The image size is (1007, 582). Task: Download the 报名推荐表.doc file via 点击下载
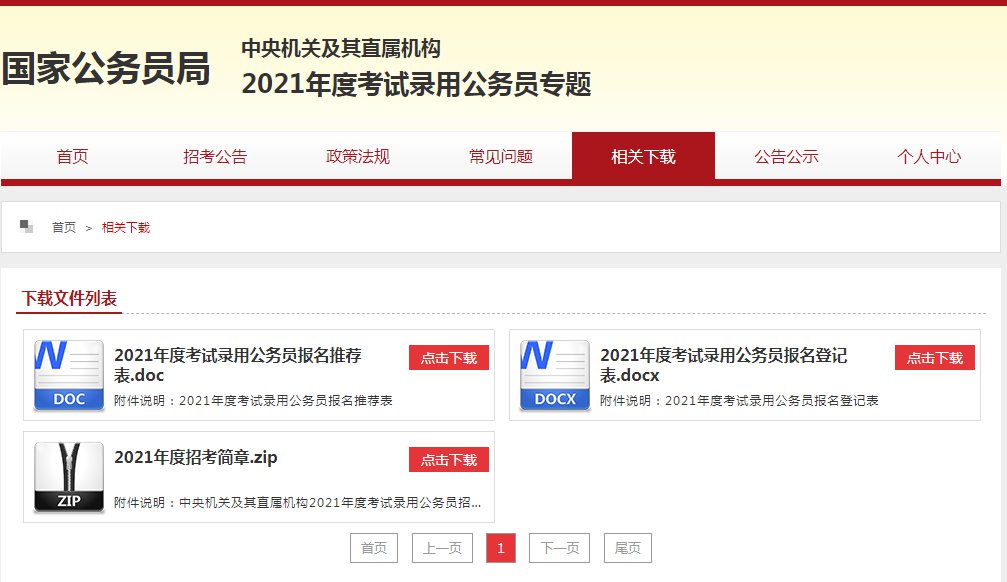click(449, 358)
